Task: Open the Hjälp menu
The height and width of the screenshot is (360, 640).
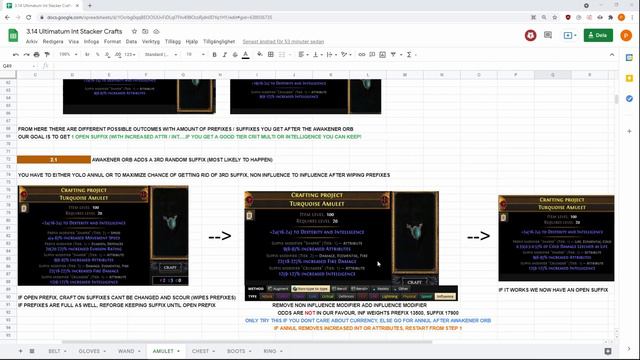Action: pyautogui.click(x=191, y=42)
